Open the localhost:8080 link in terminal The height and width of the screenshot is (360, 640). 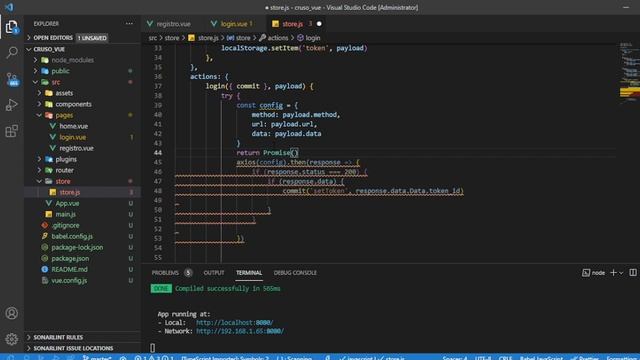pos(235,322)
